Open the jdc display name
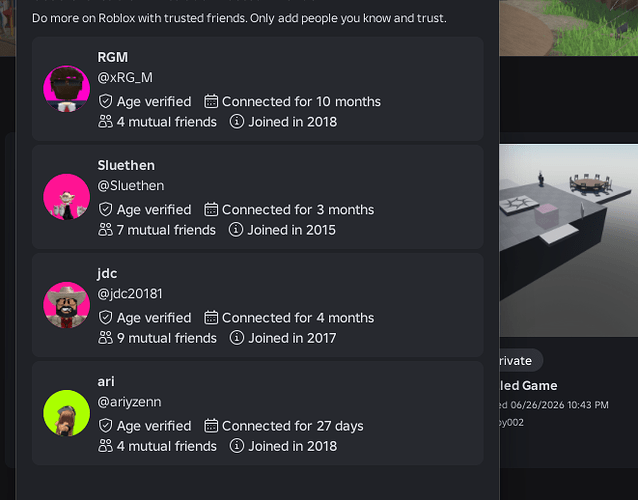 click(107, 274)
